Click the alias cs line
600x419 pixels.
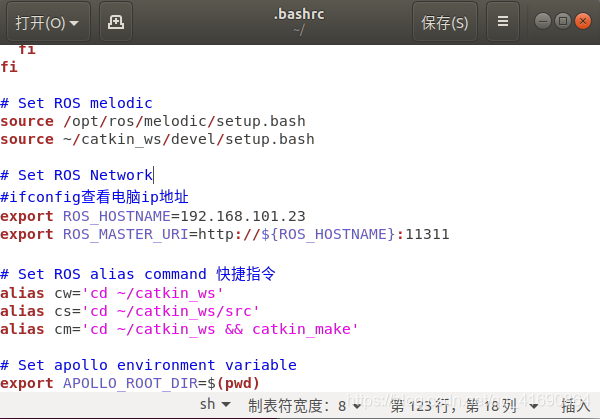(130, 311)
